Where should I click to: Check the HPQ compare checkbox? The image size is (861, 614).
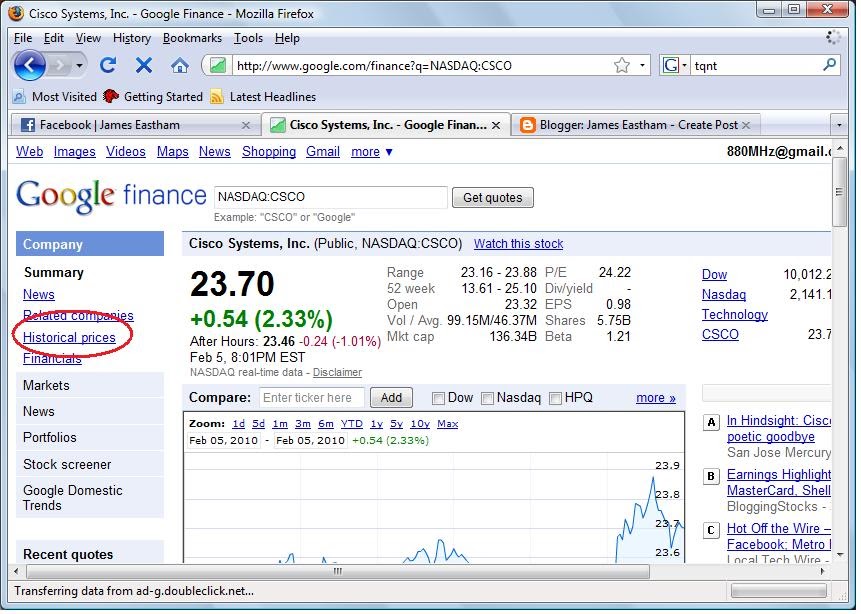point(556,398)
